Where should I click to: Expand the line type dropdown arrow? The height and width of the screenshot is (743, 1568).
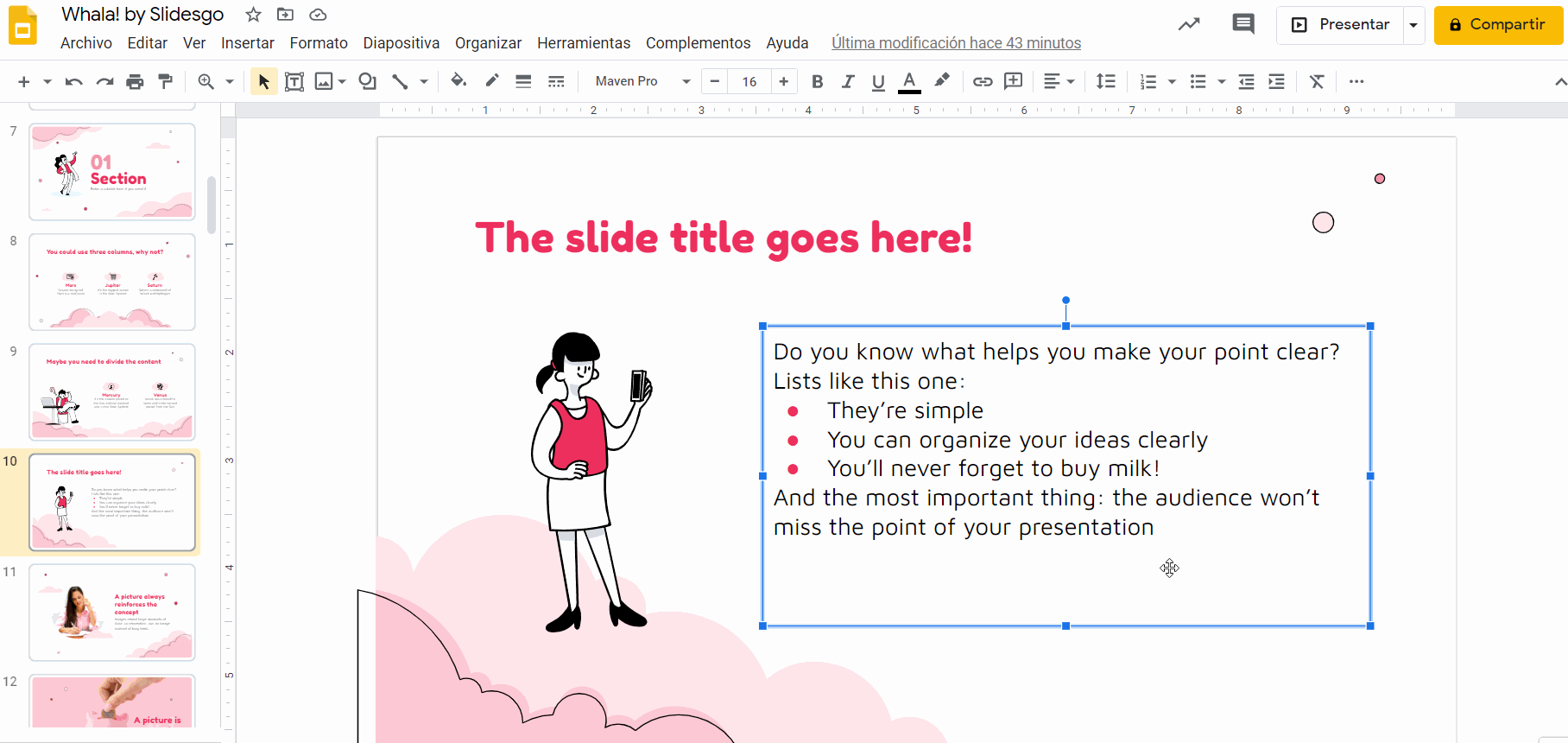coord(424,81)
